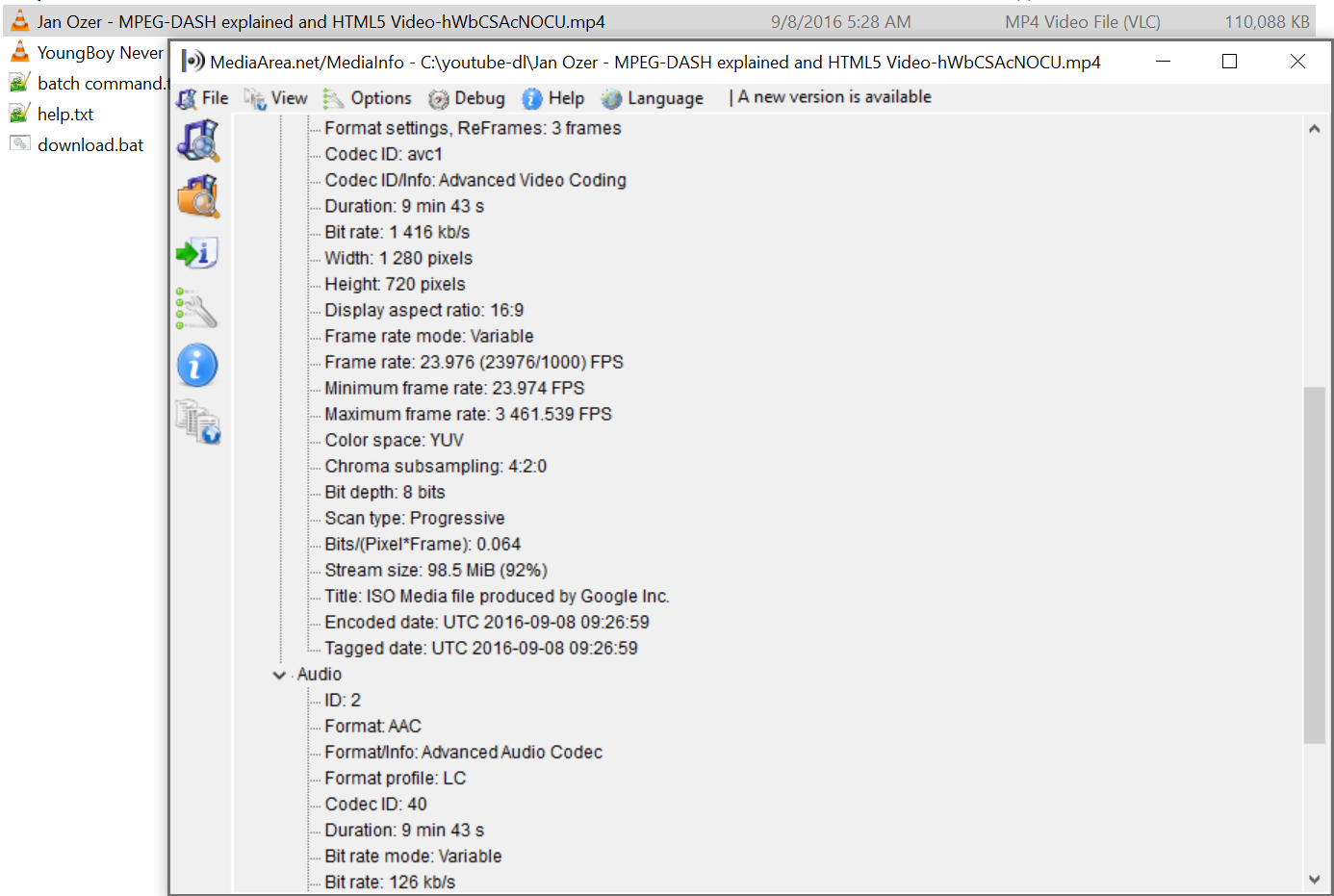This screenshot has width=1334, height=896.
Task: Select 'download.bat' in the Explorer list
Action: click(x=90, y=144)
